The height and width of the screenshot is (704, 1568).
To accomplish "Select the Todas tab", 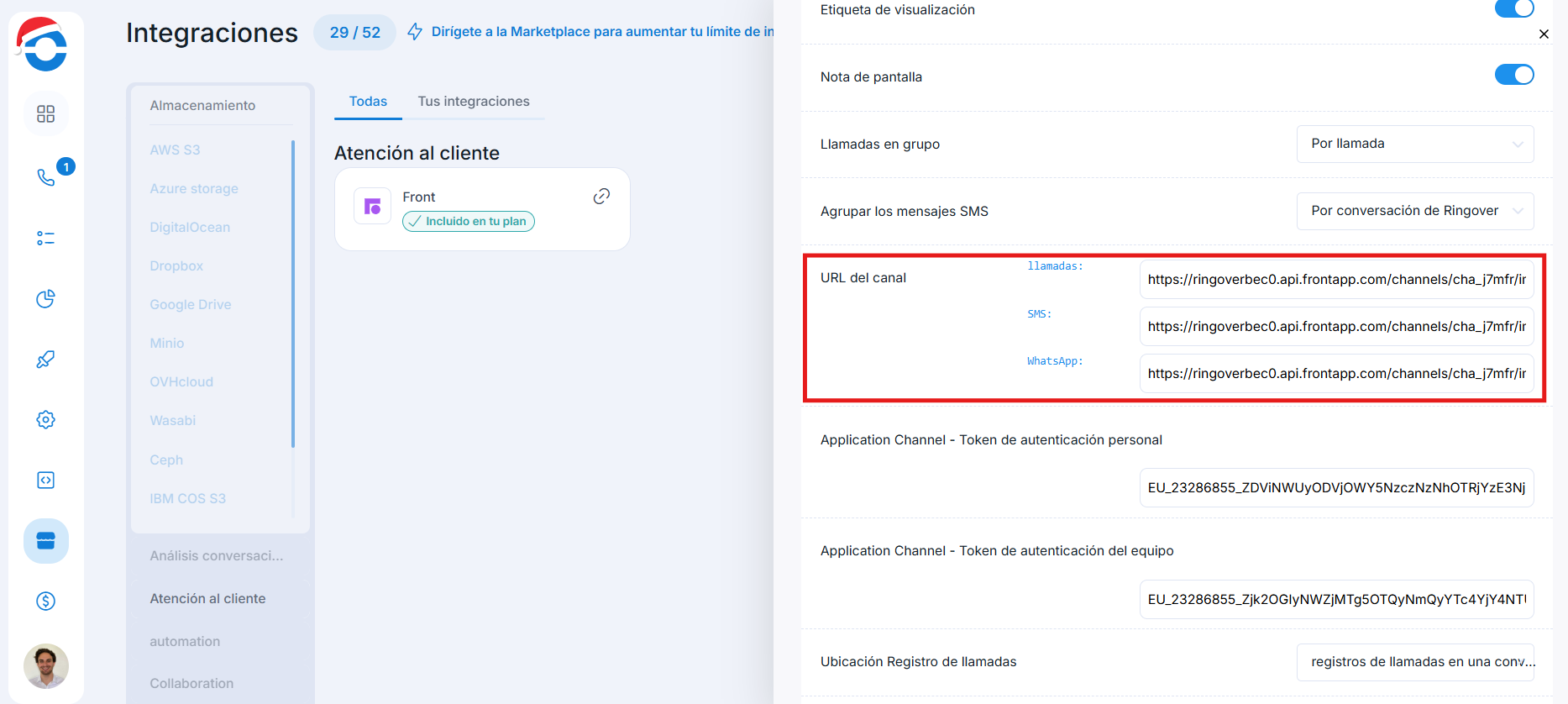I will pyautogui.click(x=368, y=102).
